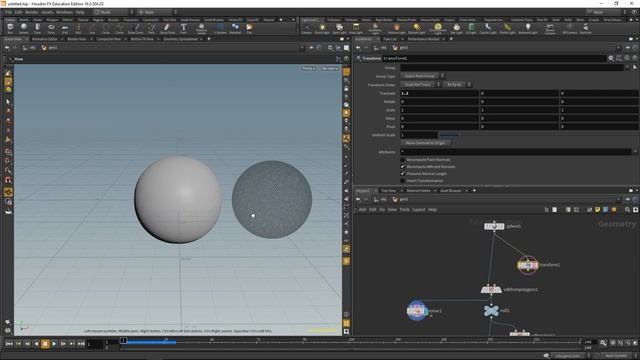Open the Group field dropdown arrow
Screen dimensions: 640x360
tap(627, 67)
